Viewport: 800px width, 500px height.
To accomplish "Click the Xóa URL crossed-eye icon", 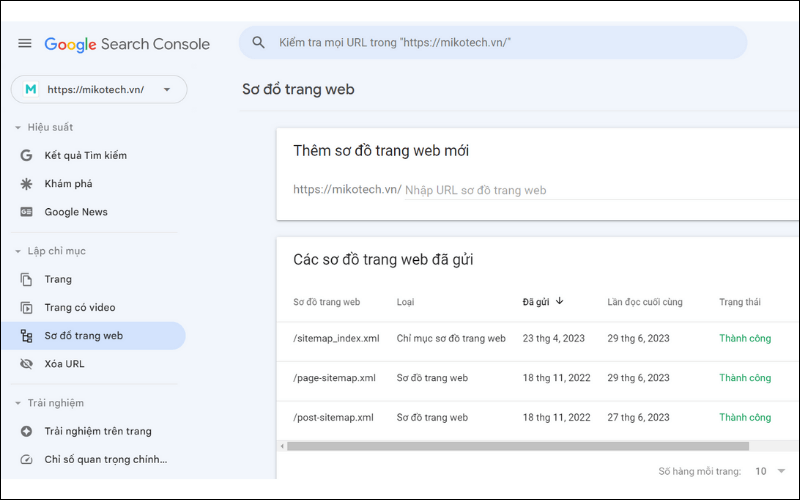I will [26, 364].
